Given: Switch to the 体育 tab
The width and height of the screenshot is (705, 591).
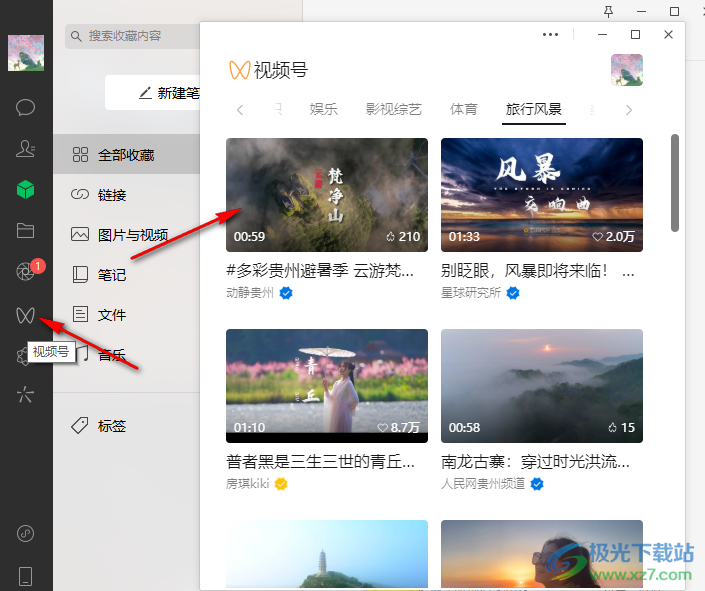Looking at the screenshot, I should click(464, 109).
